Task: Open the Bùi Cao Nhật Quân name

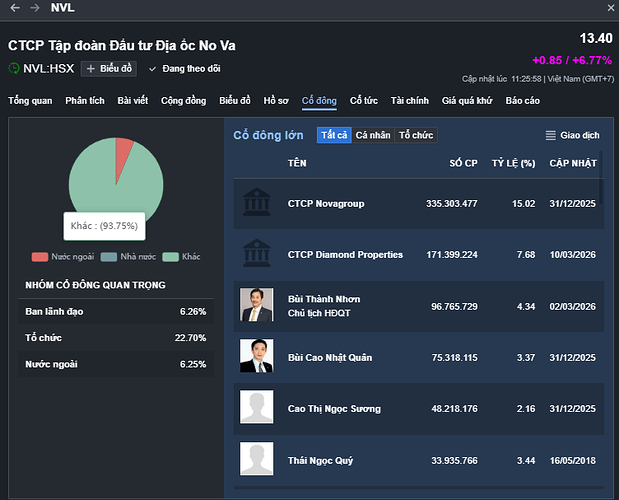Action: pyautogui.click(x=330, y=358)
